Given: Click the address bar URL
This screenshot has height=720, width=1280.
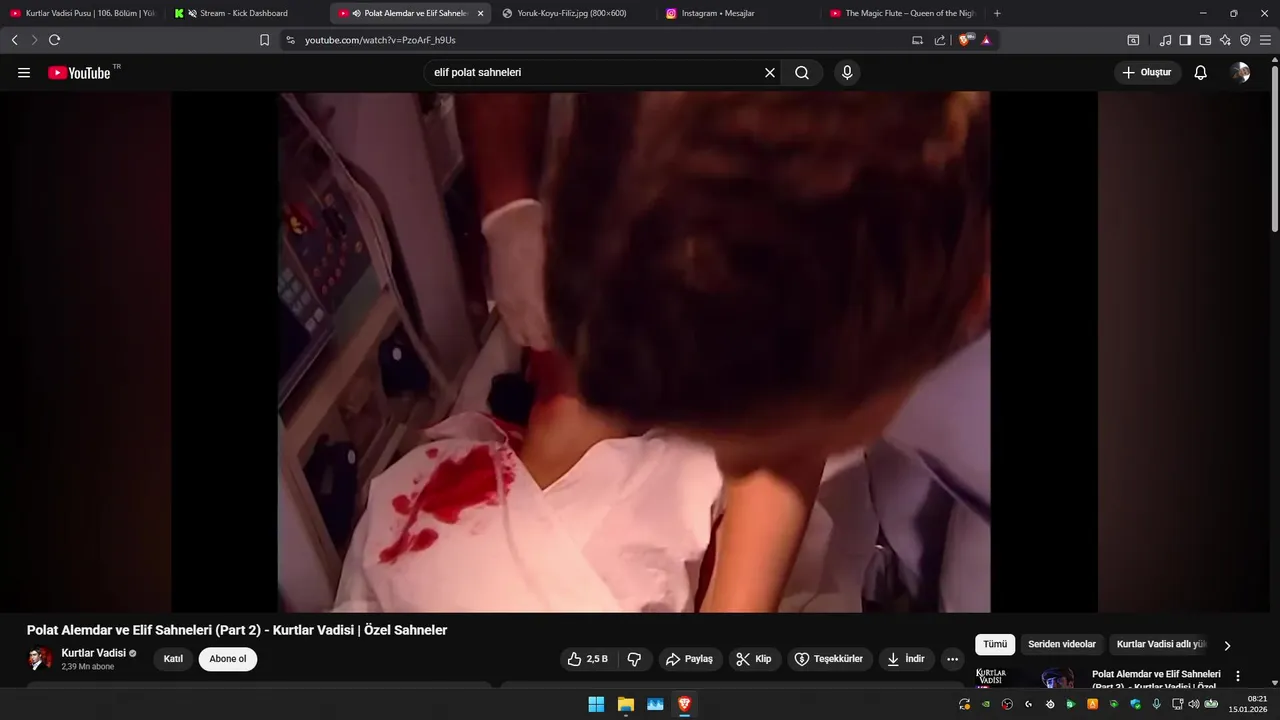Looking at the screenshot, I should point(380,40).
